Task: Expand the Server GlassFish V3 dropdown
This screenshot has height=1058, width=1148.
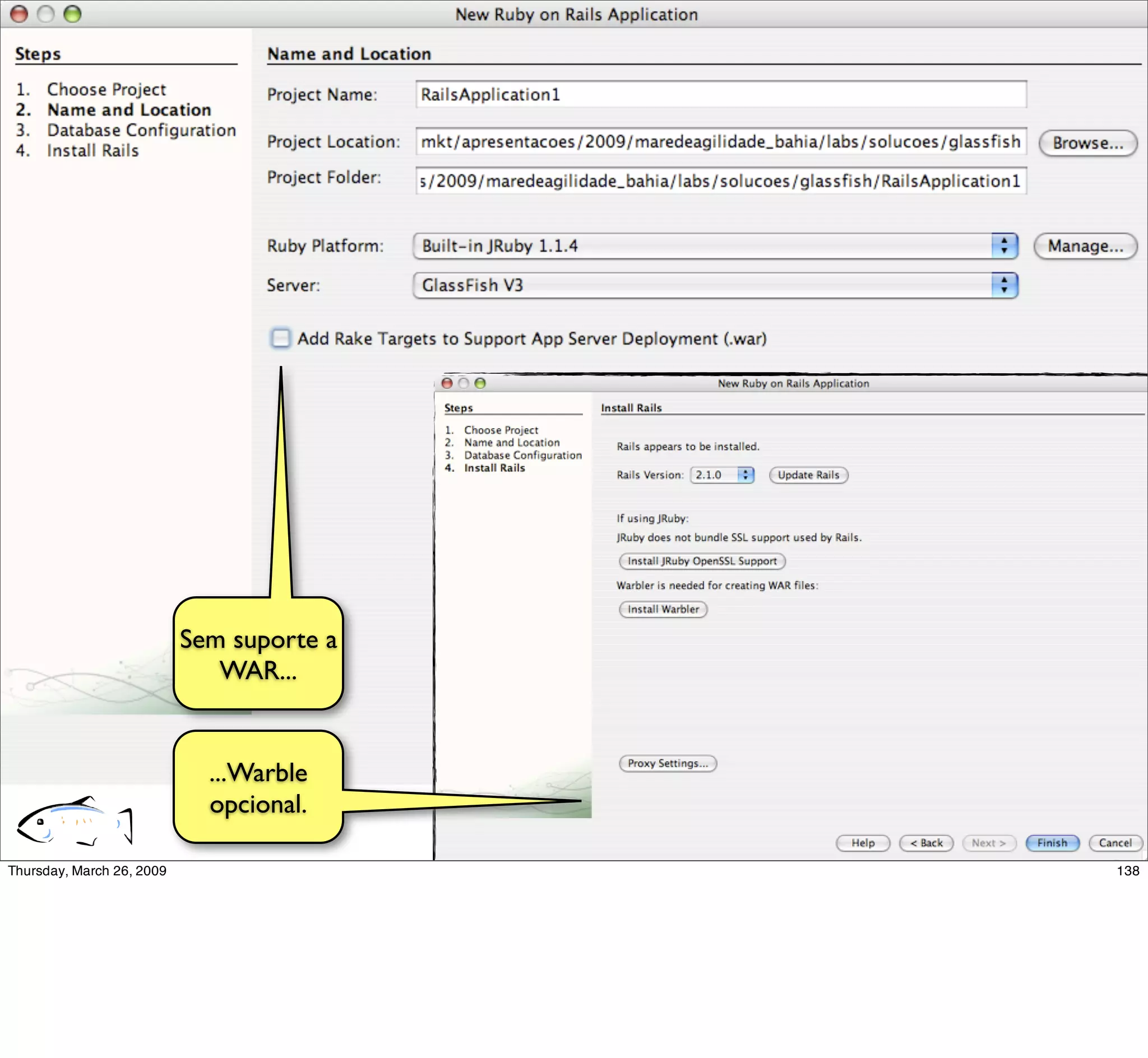Action: [715, 286]
